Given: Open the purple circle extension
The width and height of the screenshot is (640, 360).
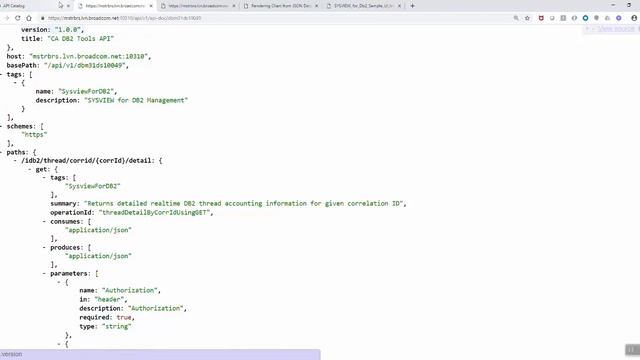Looking at the screenshot, I should [619, 18].
